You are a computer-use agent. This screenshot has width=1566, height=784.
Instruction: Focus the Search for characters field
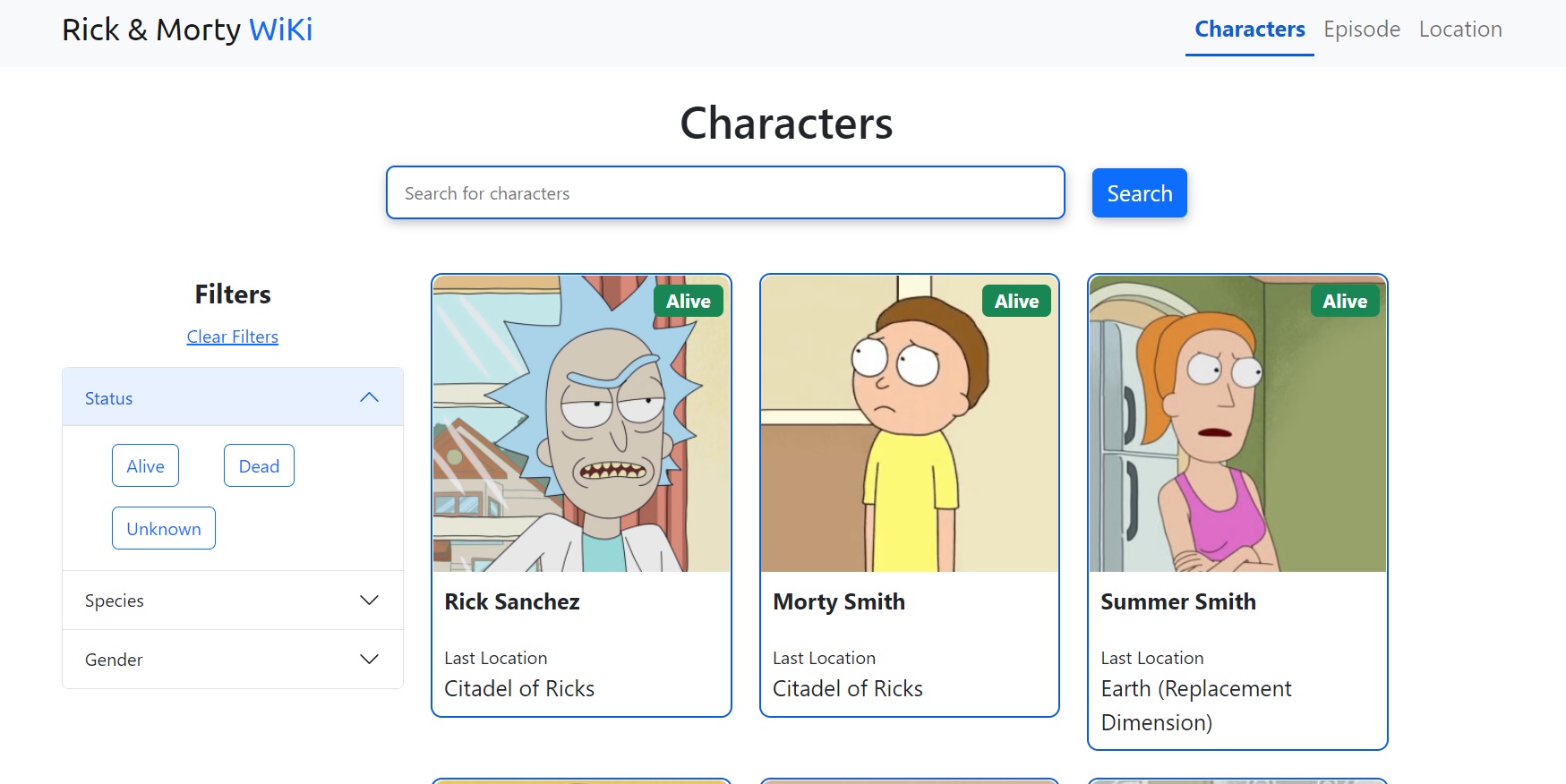tap(725, 192)
